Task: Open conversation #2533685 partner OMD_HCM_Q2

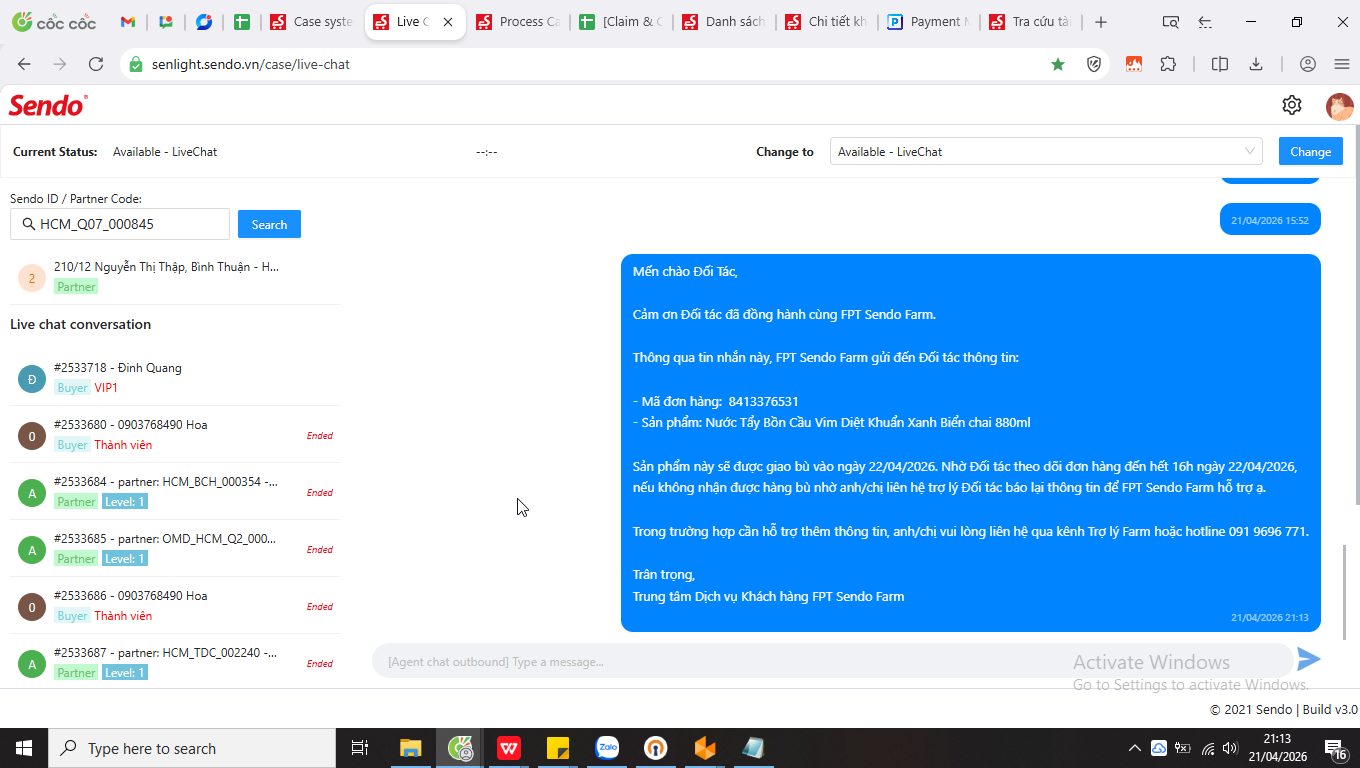Action: pyautogui.click(x=175, y=548)
